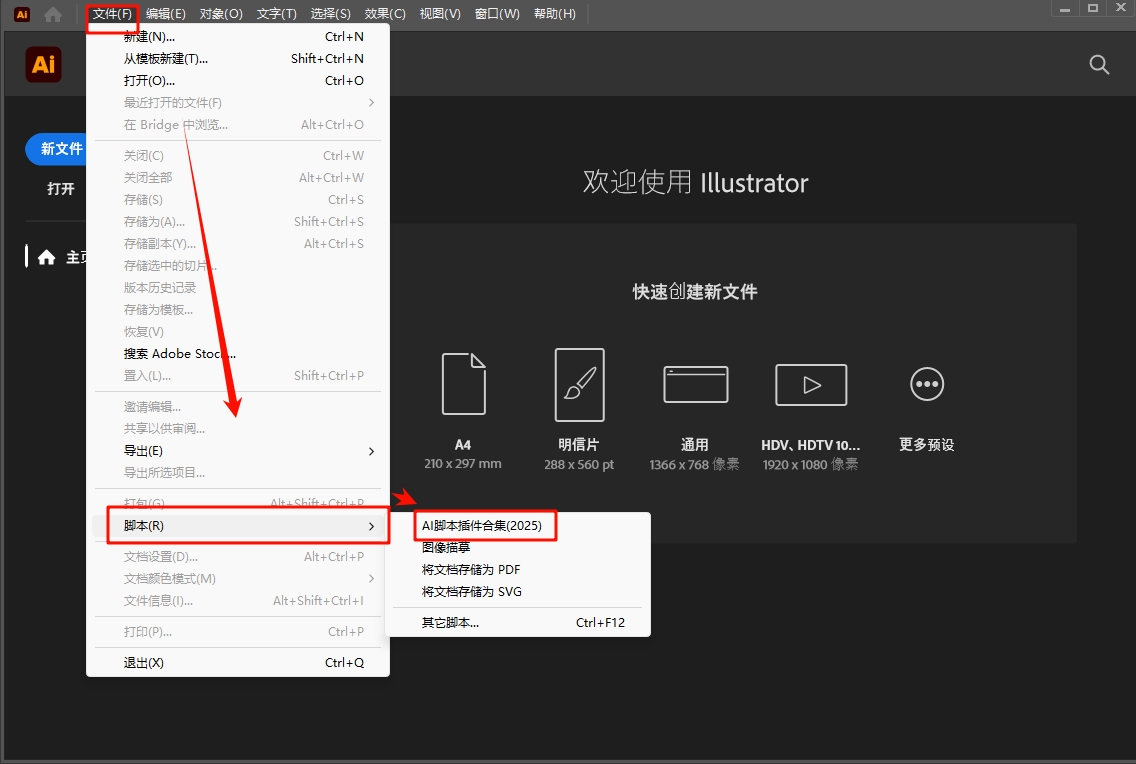
Task: Expand the 最近打开的文件(F) submenu
Action: [x=371, y=102]
